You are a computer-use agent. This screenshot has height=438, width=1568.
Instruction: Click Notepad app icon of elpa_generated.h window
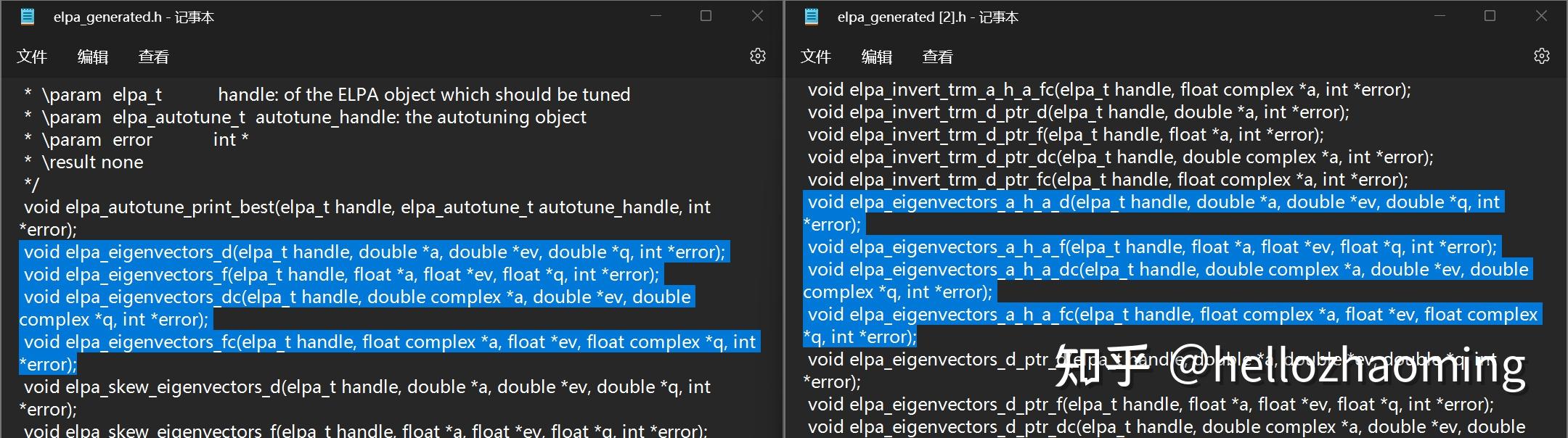[x=28, y=17]
